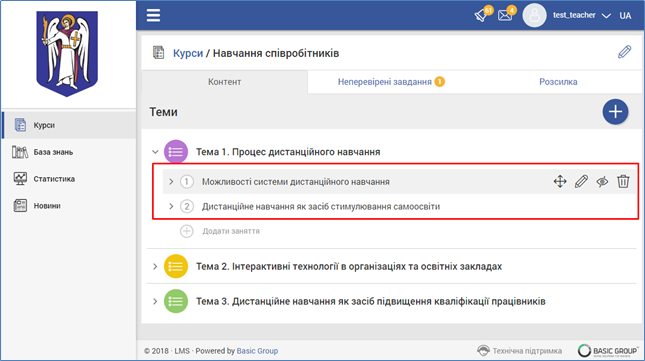Click the user avatar icon
Viewport: 645px width, 361px height.
[534, 16]
